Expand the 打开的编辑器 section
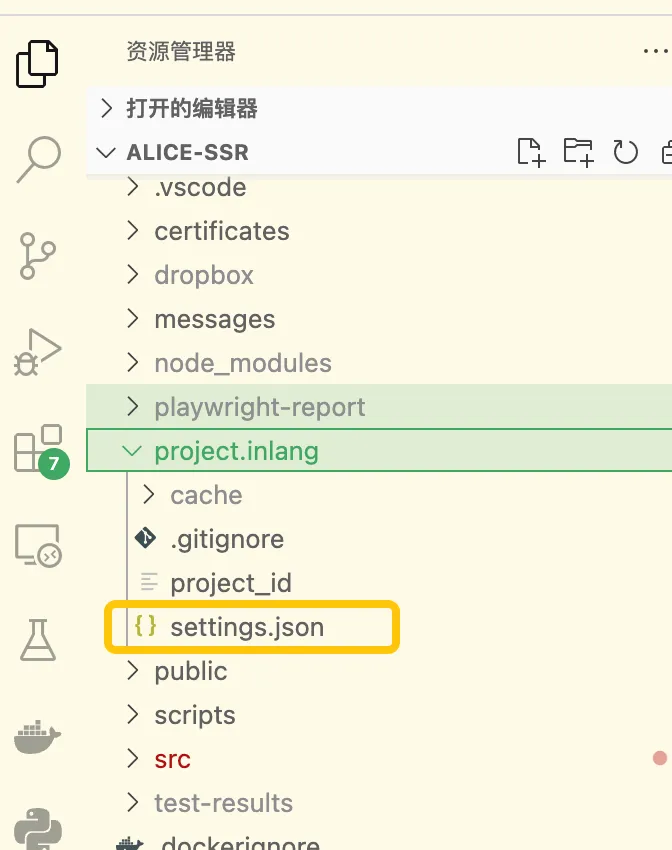Screen dimensions: 672x850 (x=379, y=108)
